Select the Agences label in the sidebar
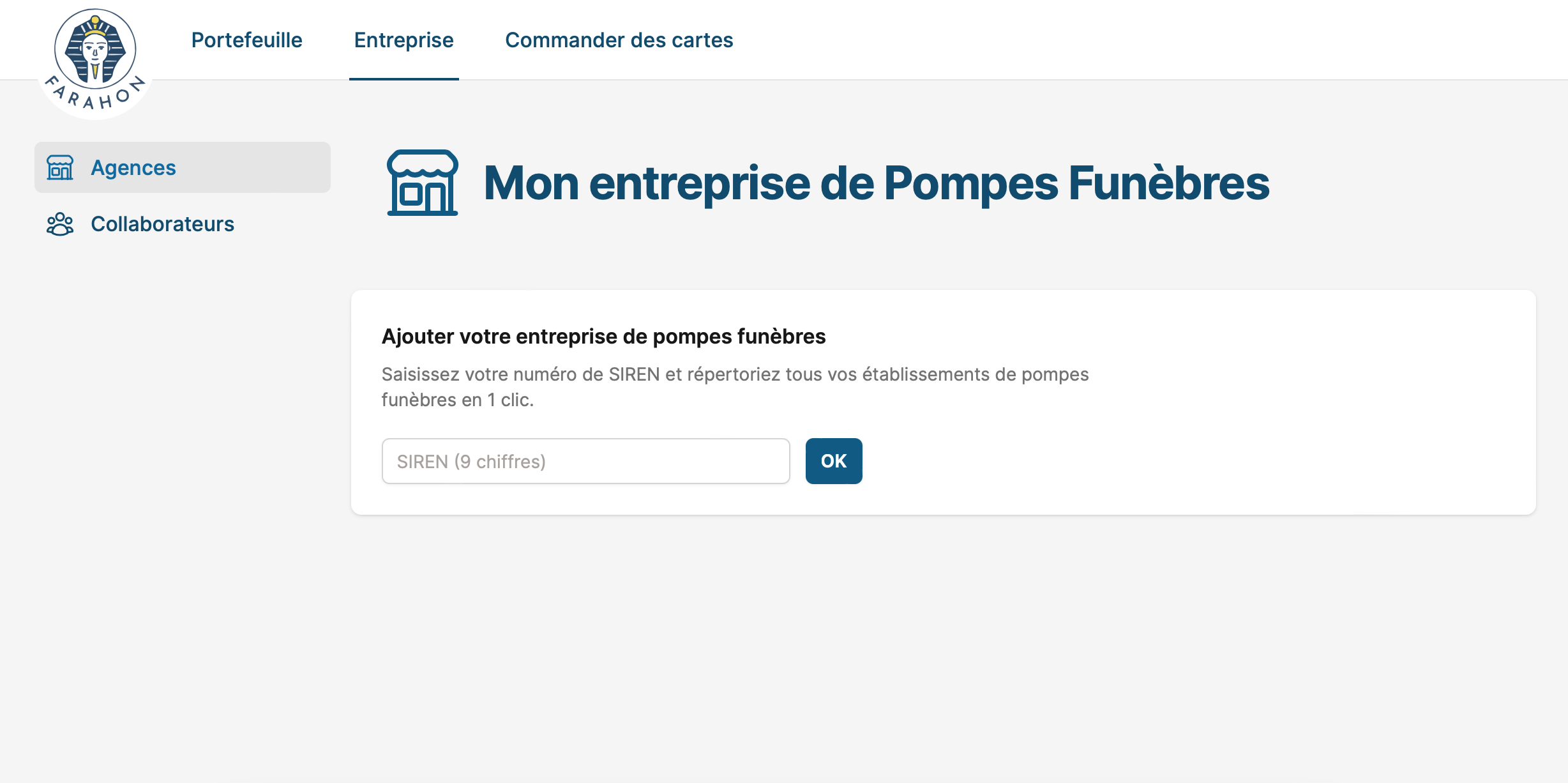 tap(133, 167)
